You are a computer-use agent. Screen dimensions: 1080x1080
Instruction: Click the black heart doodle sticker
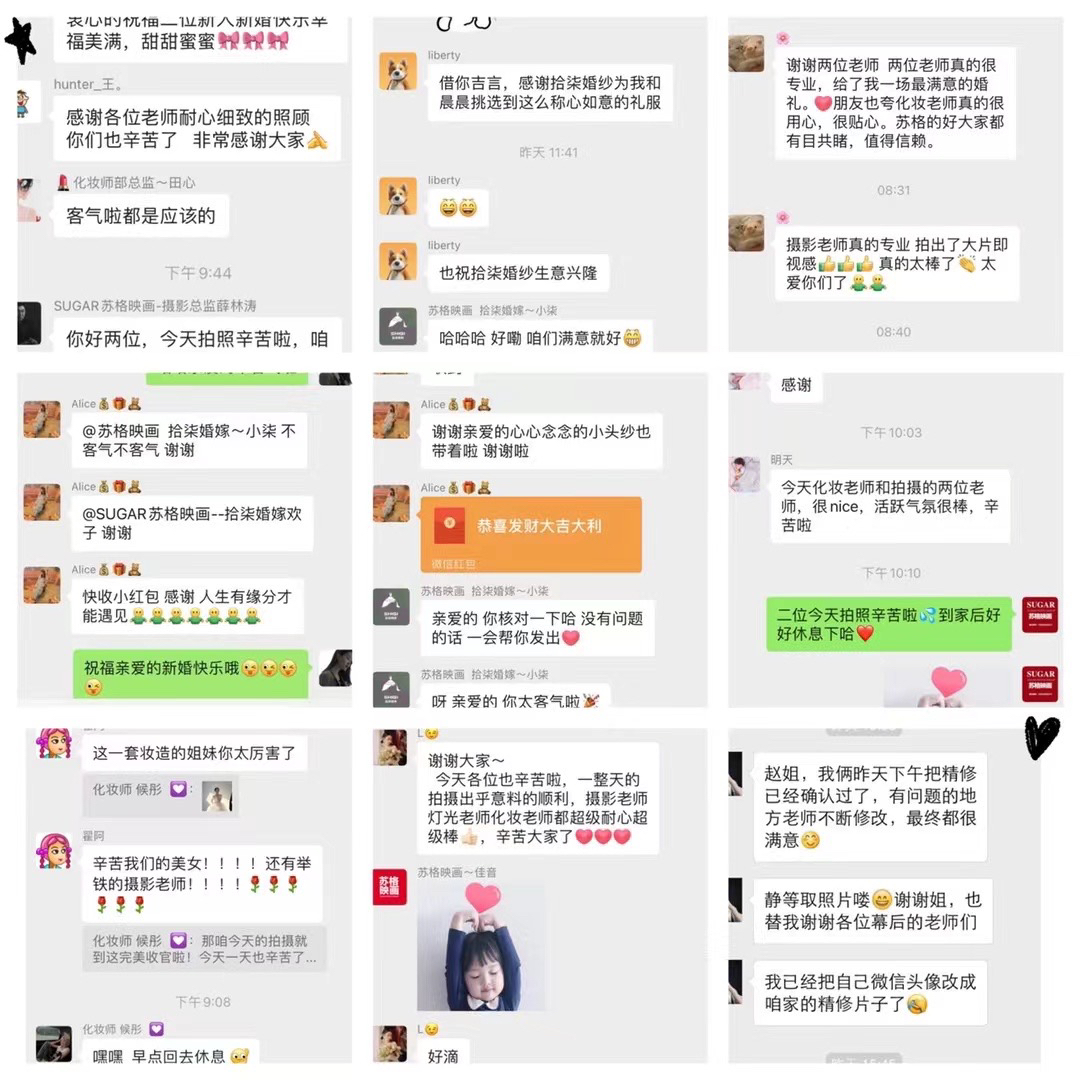[x=1042, y=737]
